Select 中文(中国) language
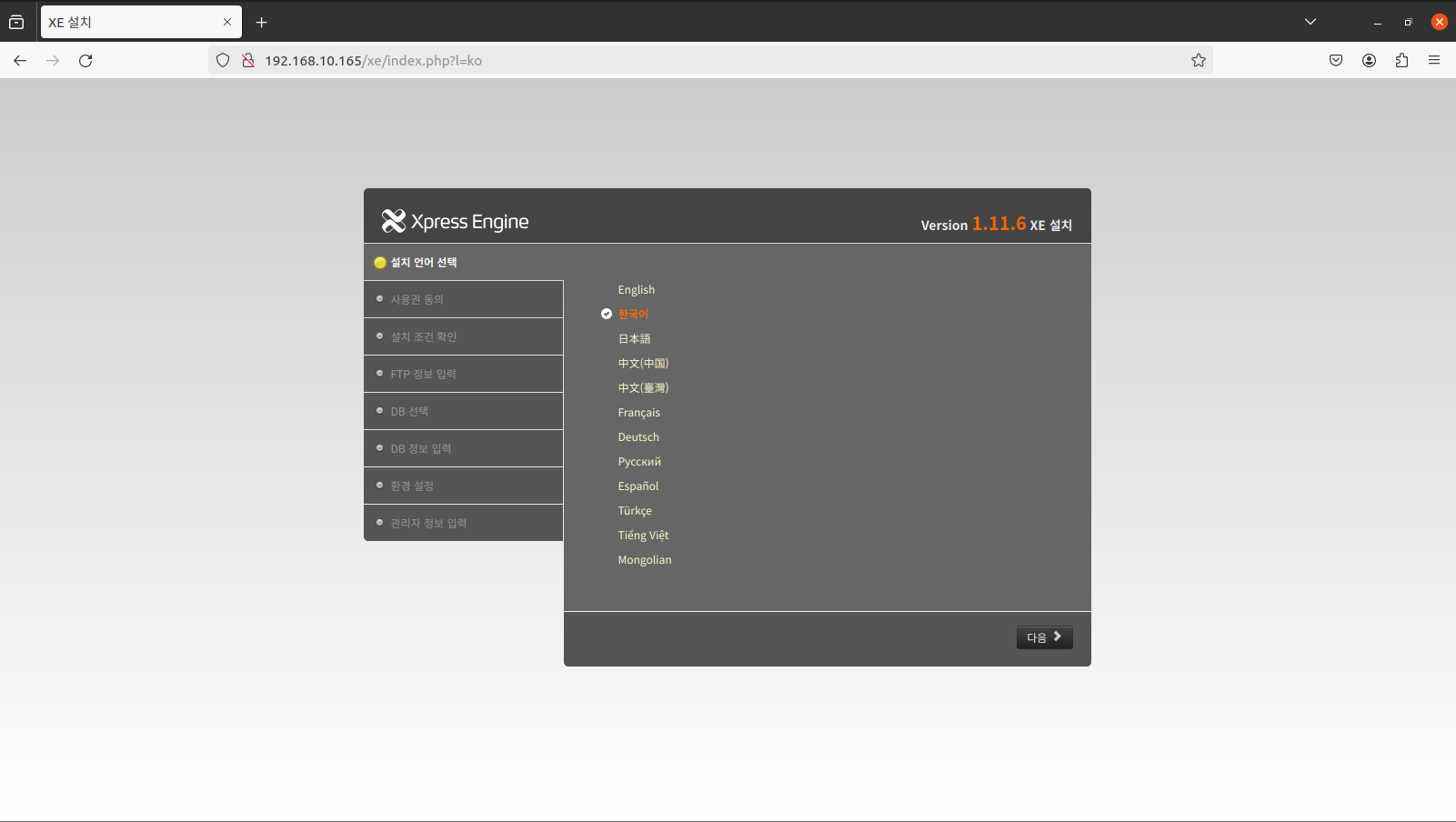Viewport: 1456px width, 822px height. coord(643,364)
